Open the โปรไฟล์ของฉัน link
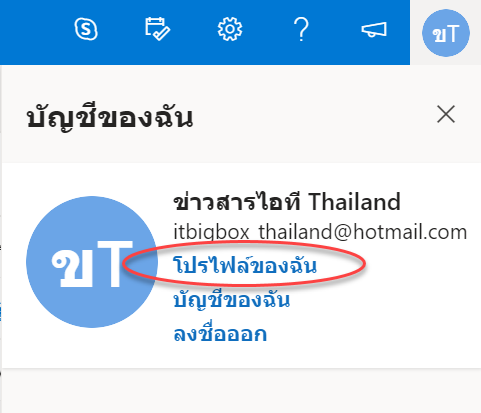481x413 pixels. [x=245, y=265]
